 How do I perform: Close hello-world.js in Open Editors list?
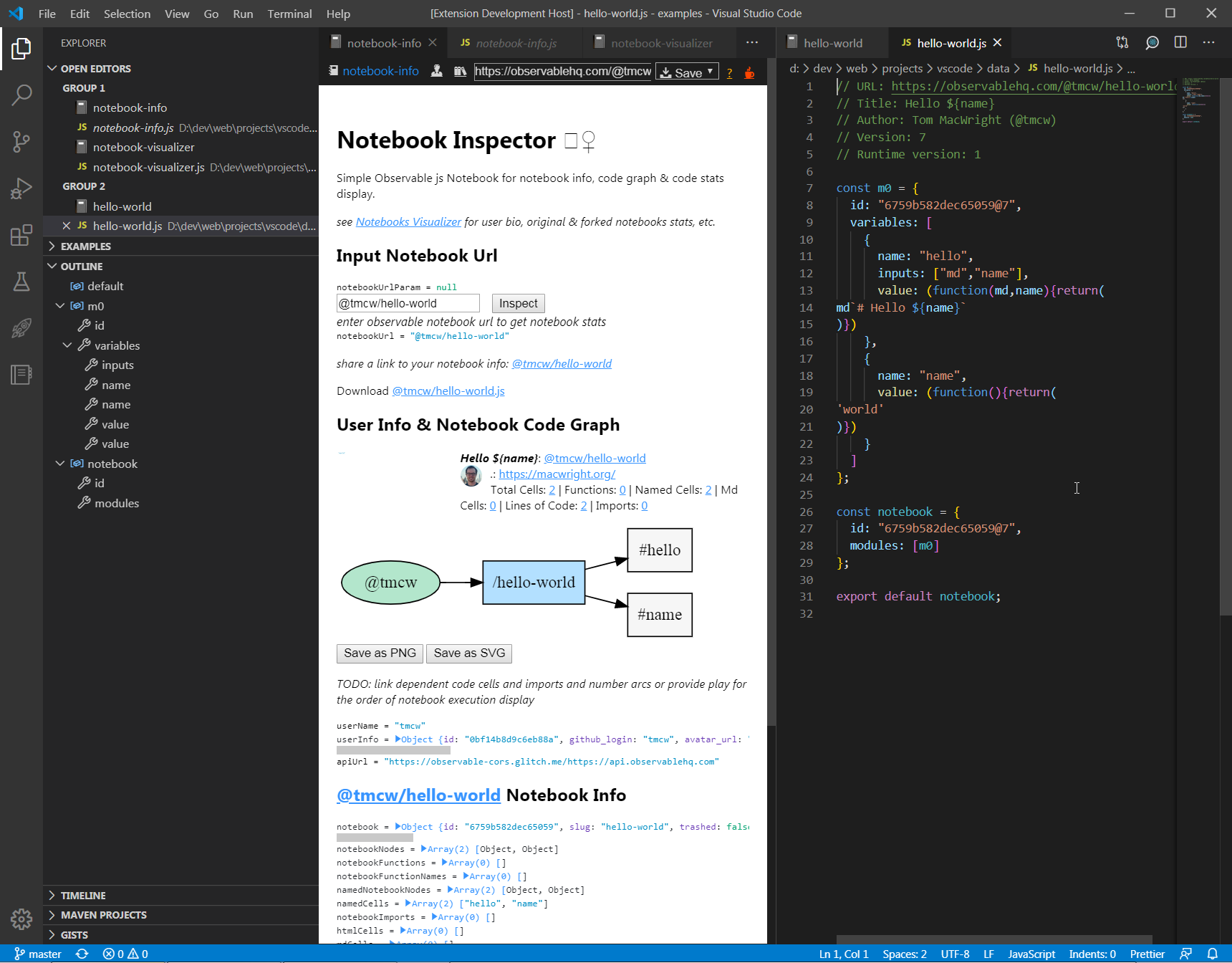pos(67,226)
